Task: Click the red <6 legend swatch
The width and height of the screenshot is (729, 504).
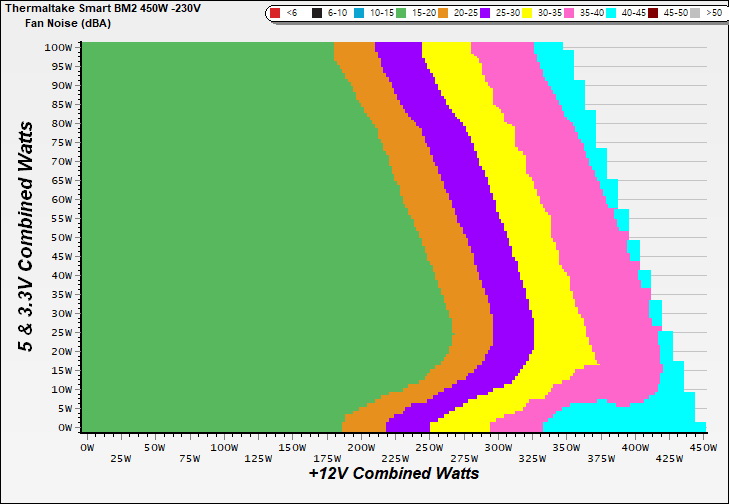Action: click(x=276, y=13)
